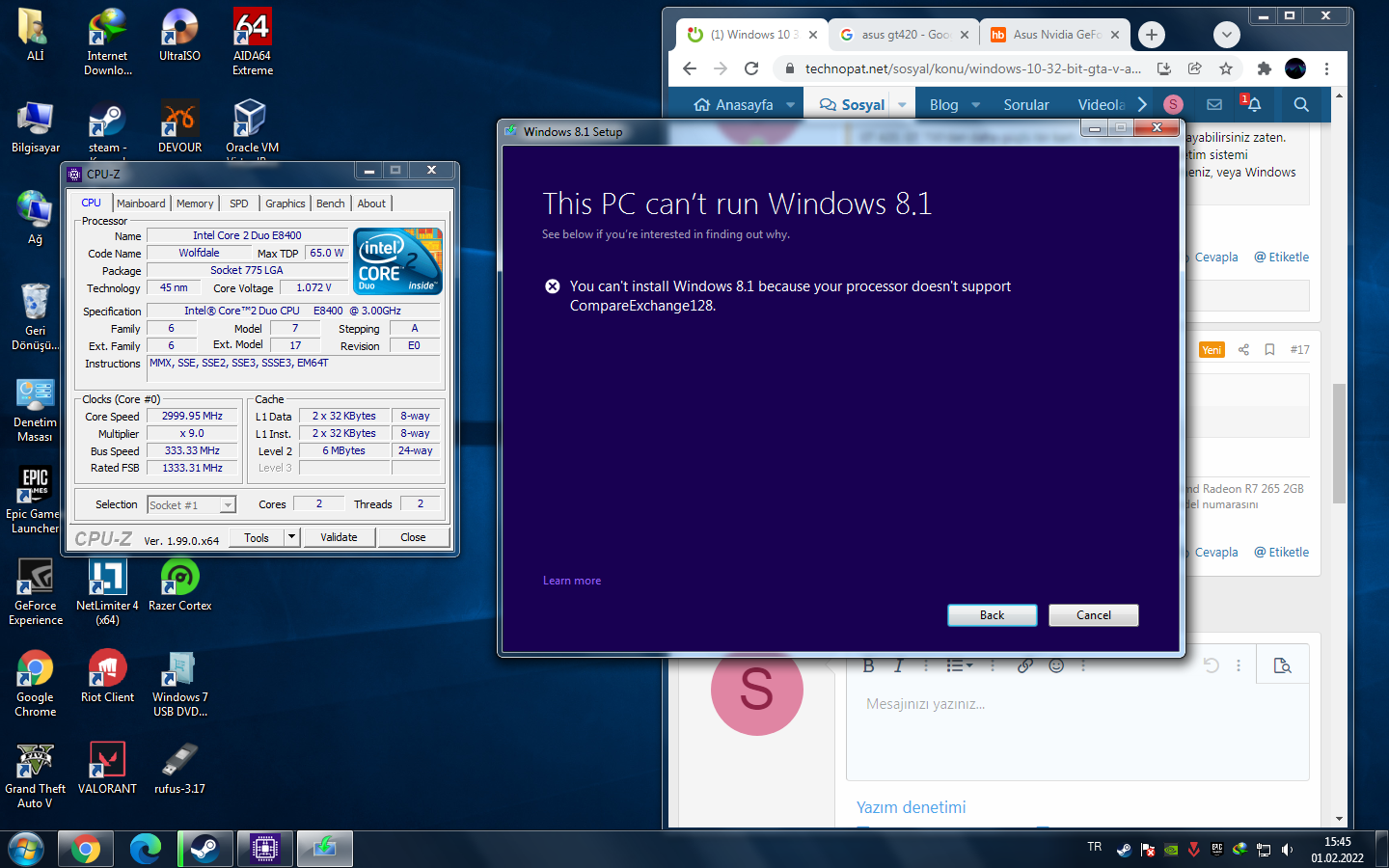Open the Riot Client desktop shortcut
The height and width of the screenshot is (868, 1389).
click(x=107, y=677)
